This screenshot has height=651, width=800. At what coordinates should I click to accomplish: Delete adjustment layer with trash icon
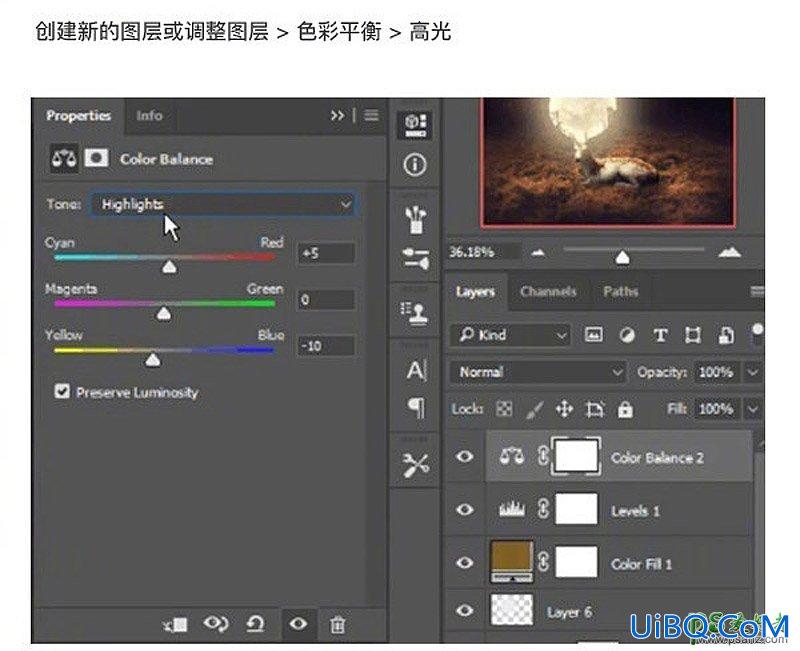337,624
